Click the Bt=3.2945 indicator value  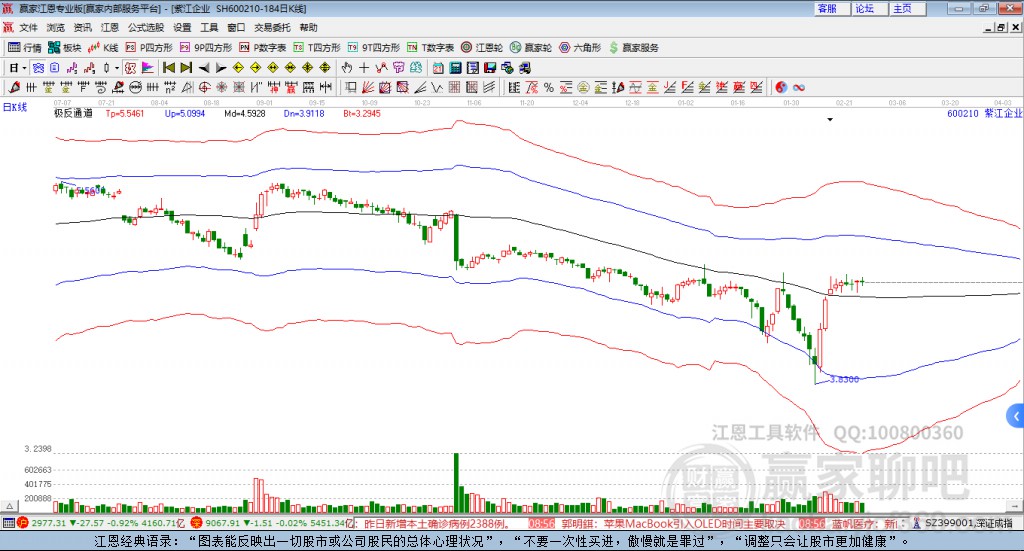click(362, 114)
